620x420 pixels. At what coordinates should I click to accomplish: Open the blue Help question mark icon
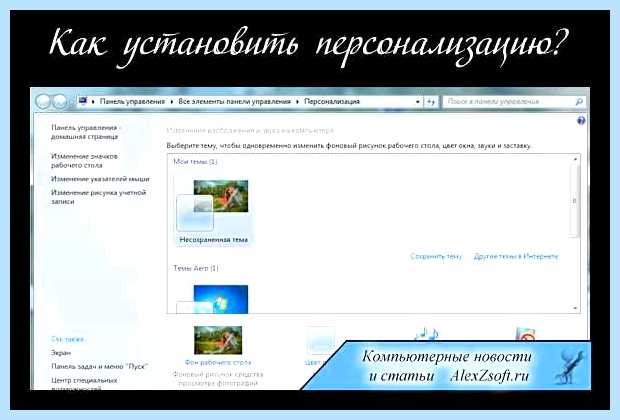581,121
